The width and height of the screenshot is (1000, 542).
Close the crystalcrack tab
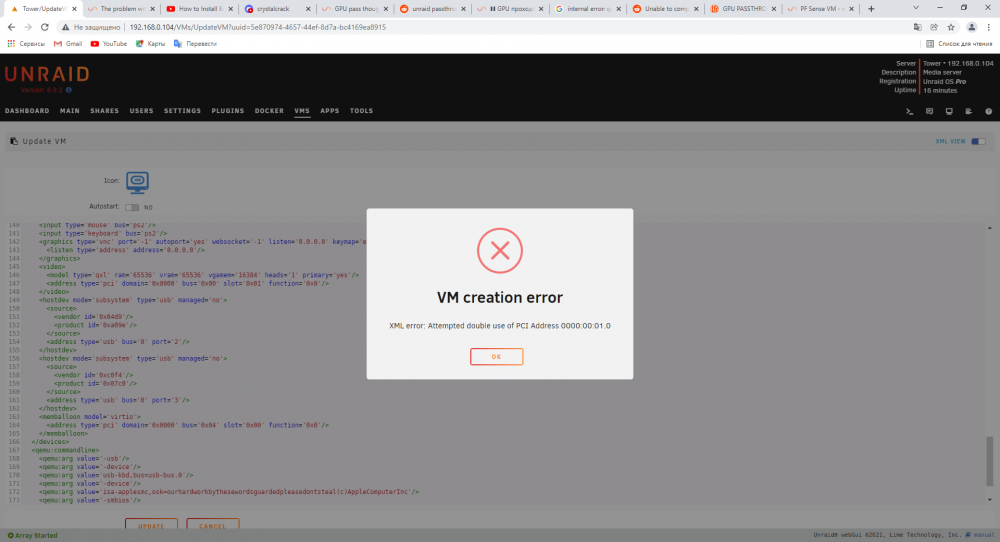pos(308,9)
